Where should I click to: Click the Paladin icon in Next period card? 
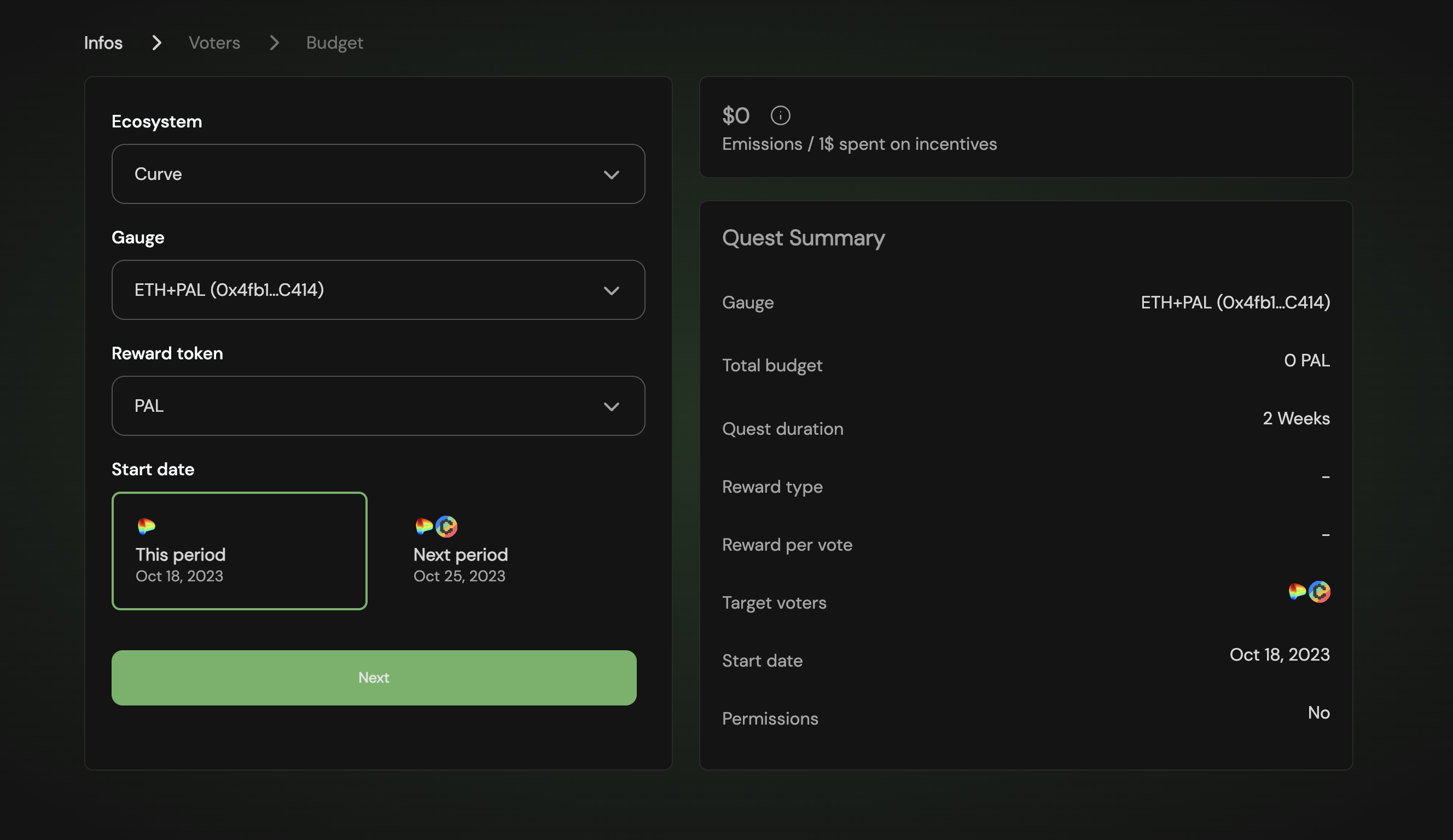click(x=424, y=526)
